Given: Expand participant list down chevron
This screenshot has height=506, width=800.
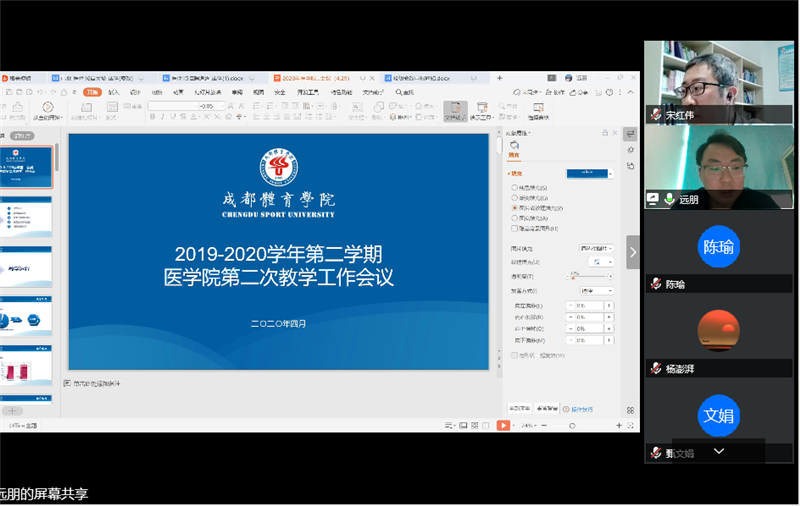Looking at the screenshot, I should (x=719, y=451).
